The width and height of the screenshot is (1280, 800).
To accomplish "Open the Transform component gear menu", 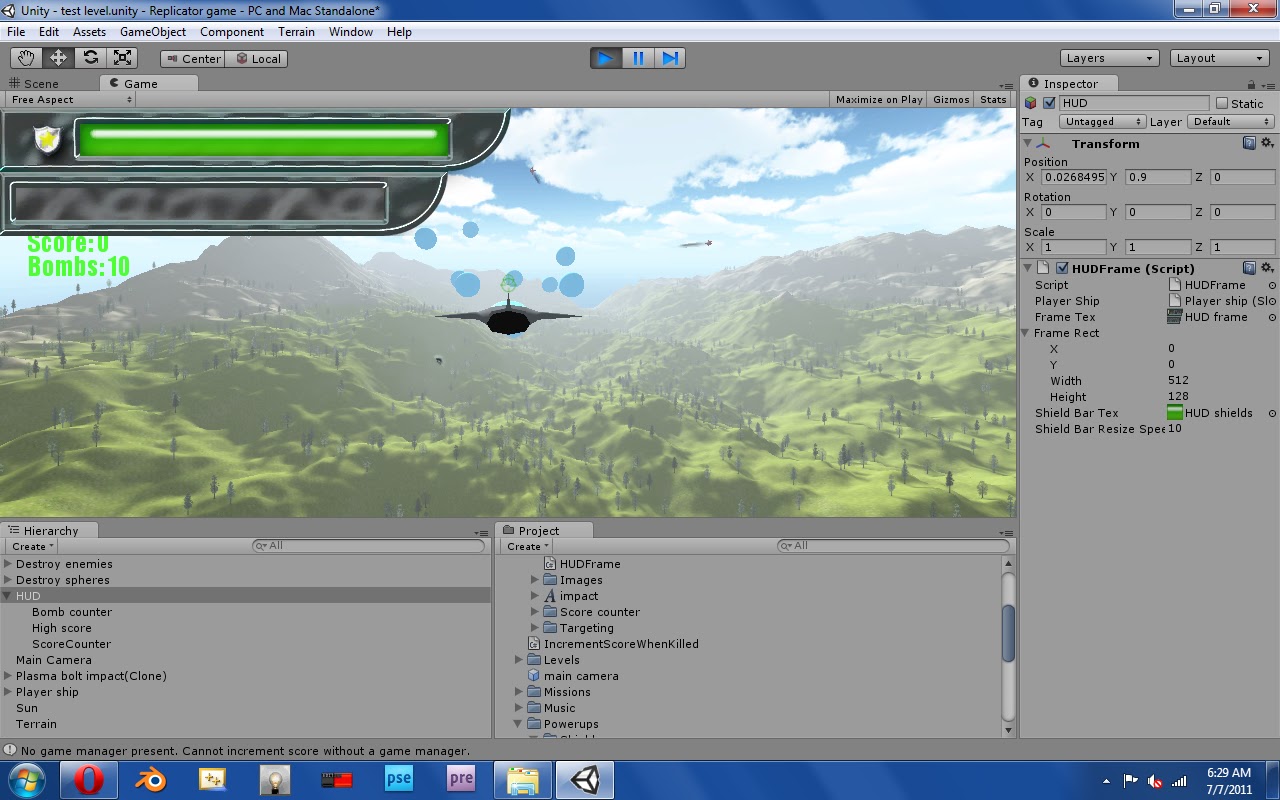I will click(1267, 143).
